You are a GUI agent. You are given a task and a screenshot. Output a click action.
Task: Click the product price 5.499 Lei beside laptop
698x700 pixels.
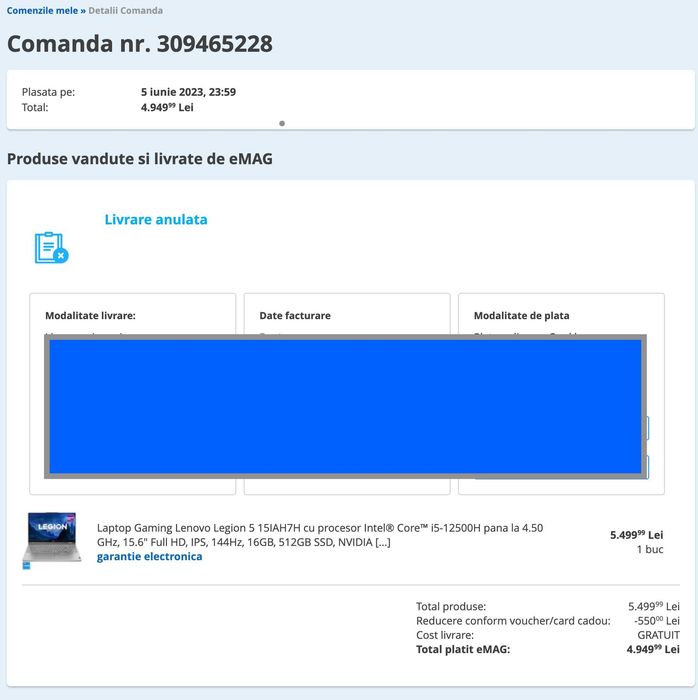pyautogui.click(x=636, y=535)
